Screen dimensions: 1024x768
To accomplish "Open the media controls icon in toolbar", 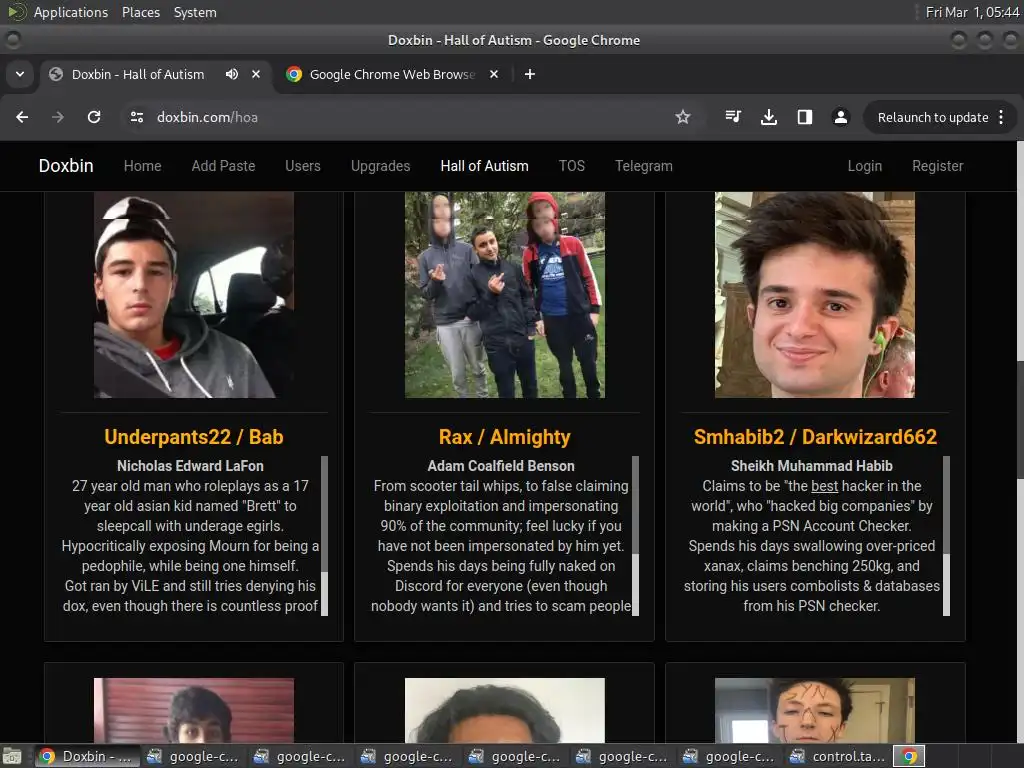I will (733, 117).
